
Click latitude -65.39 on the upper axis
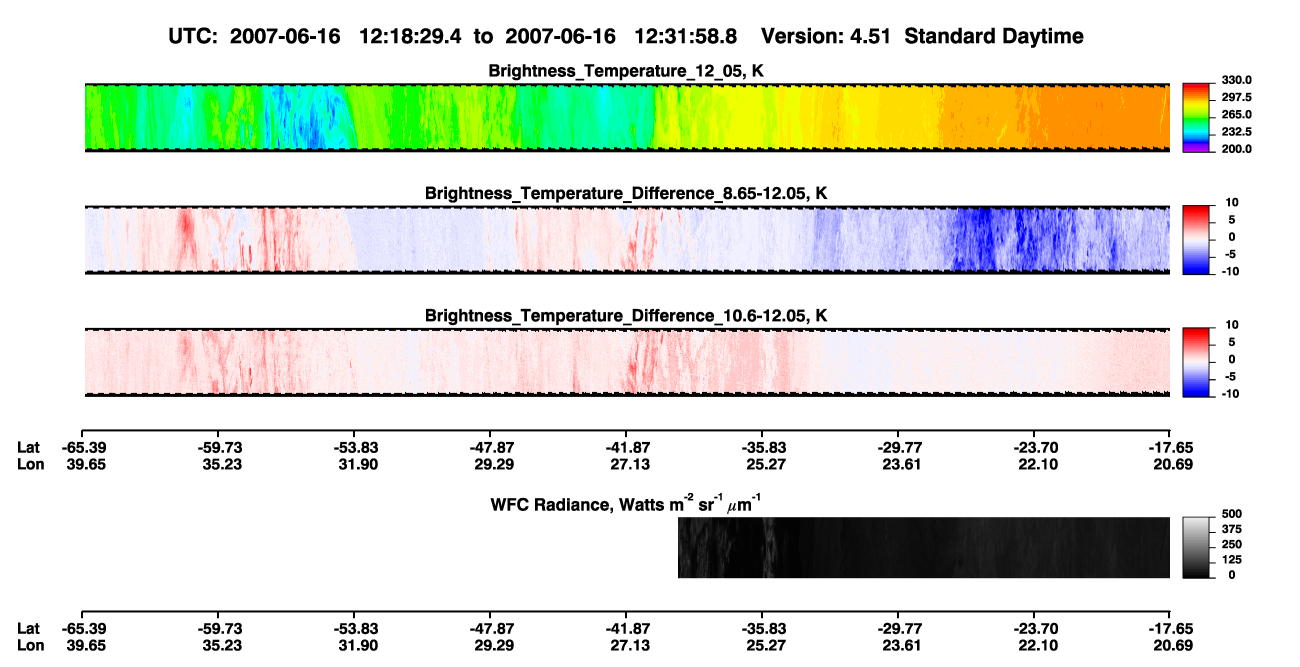[x=82, y=447]
